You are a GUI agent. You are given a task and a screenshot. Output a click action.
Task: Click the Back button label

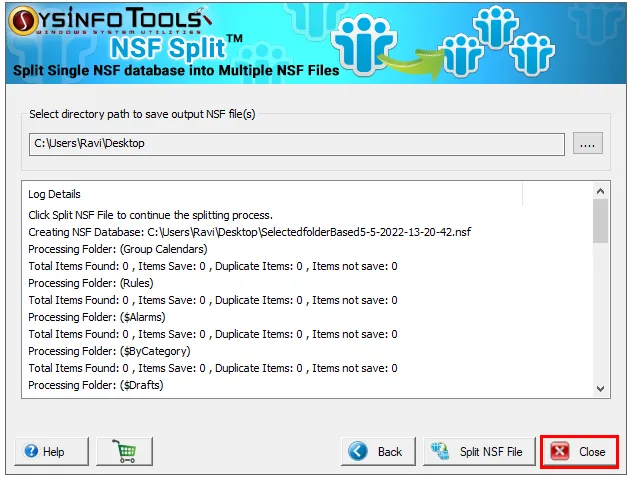390,452
